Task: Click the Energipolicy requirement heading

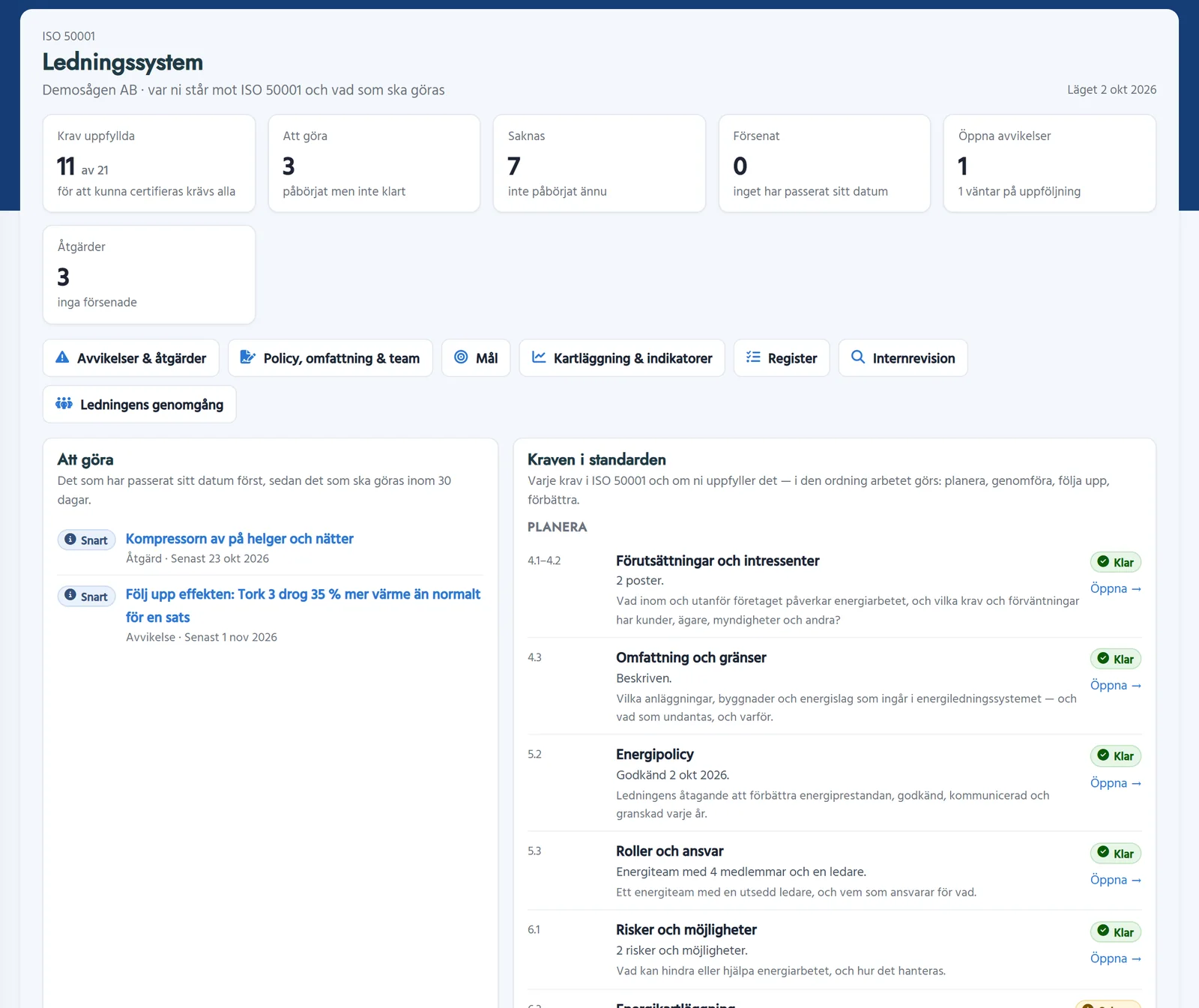Action: tap(655, 755)
